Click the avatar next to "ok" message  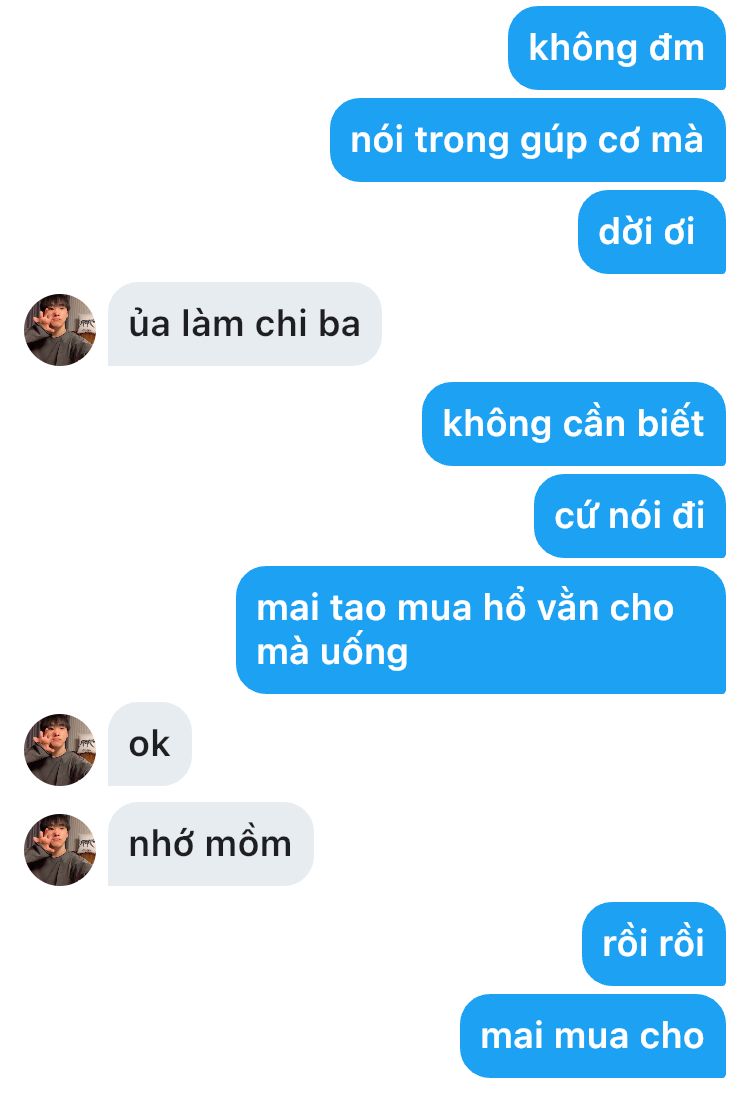point(60,750)
